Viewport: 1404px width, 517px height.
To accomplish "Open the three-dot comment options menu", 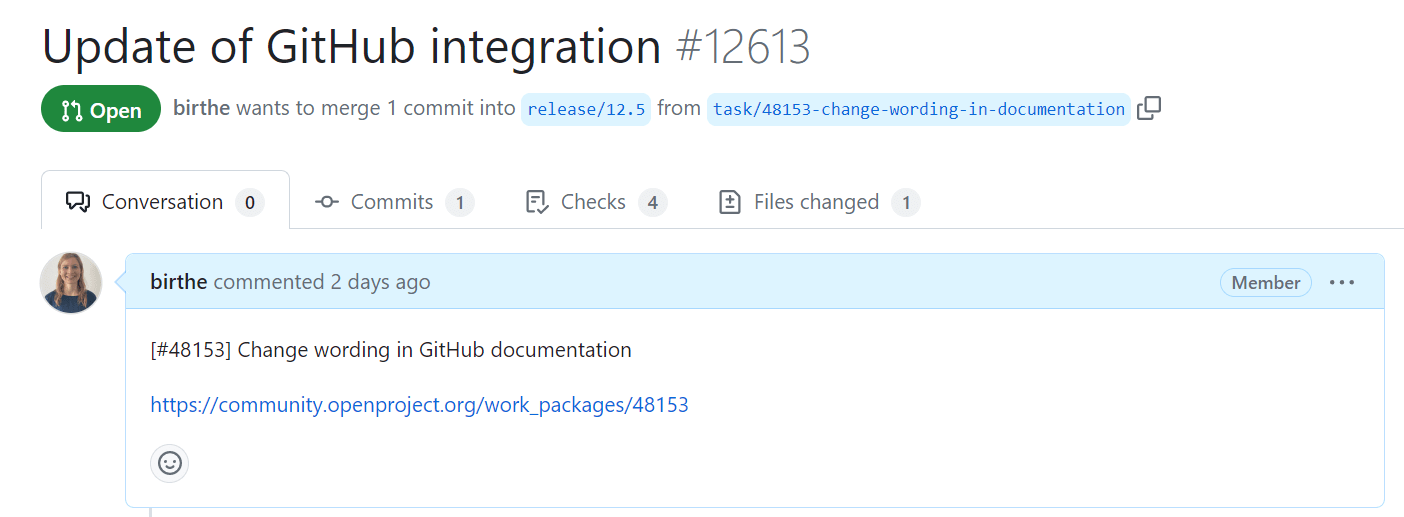I will [1341, 283].
